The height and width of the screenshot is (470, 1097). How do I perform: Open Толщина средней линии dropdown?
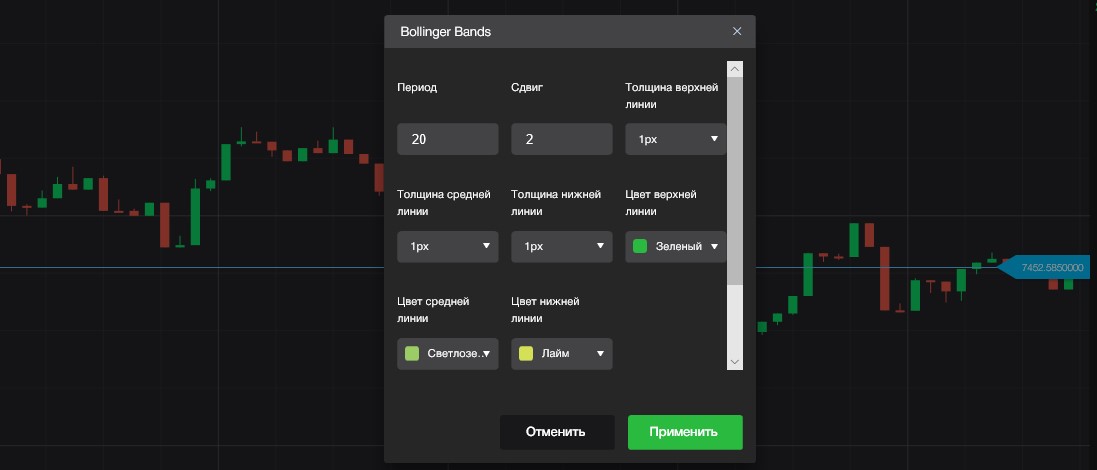coord(448,246)
